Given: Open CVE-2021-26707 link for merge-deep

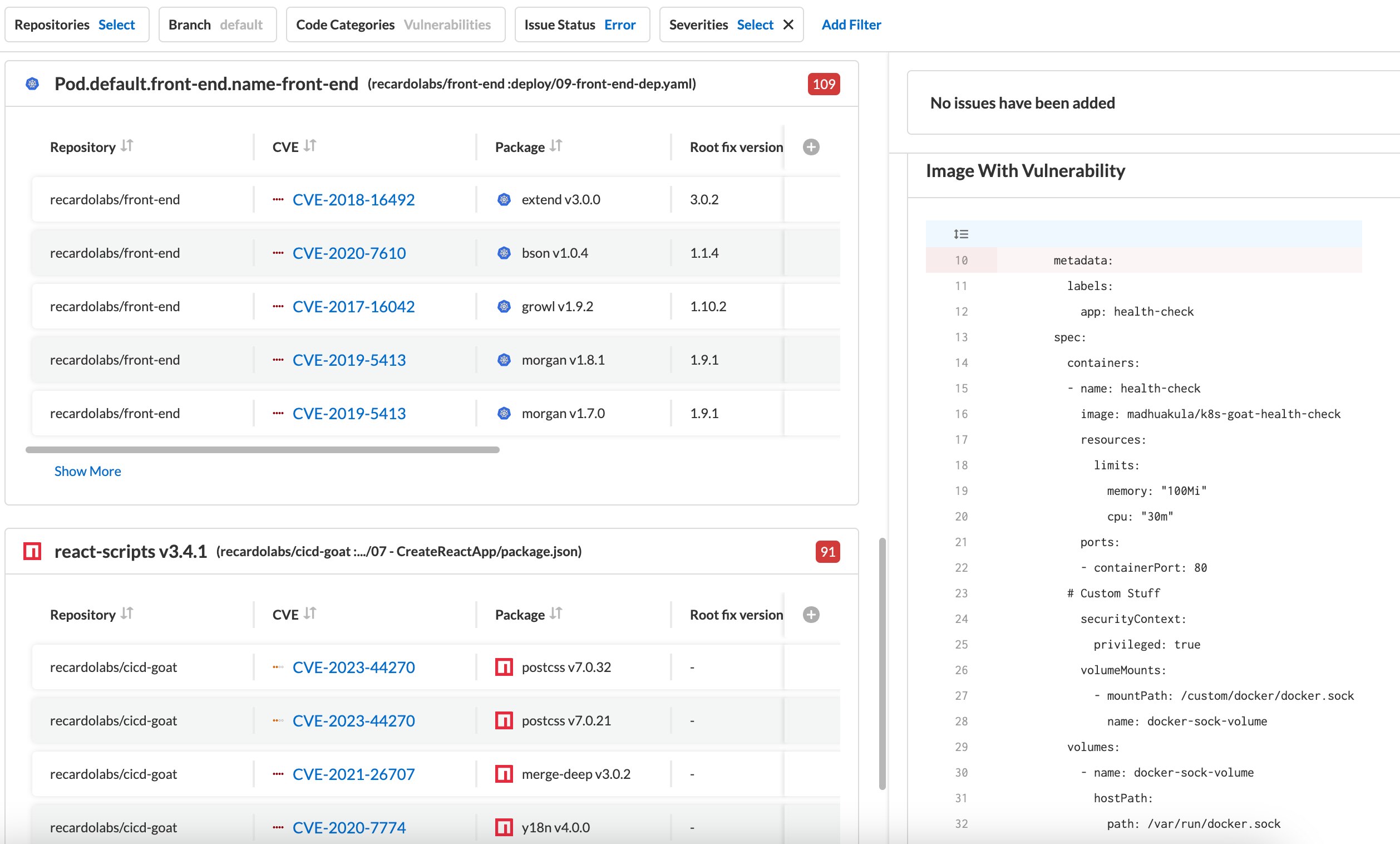Looking at the screenshot, I should pyautogui.click(x=353, y=774).
